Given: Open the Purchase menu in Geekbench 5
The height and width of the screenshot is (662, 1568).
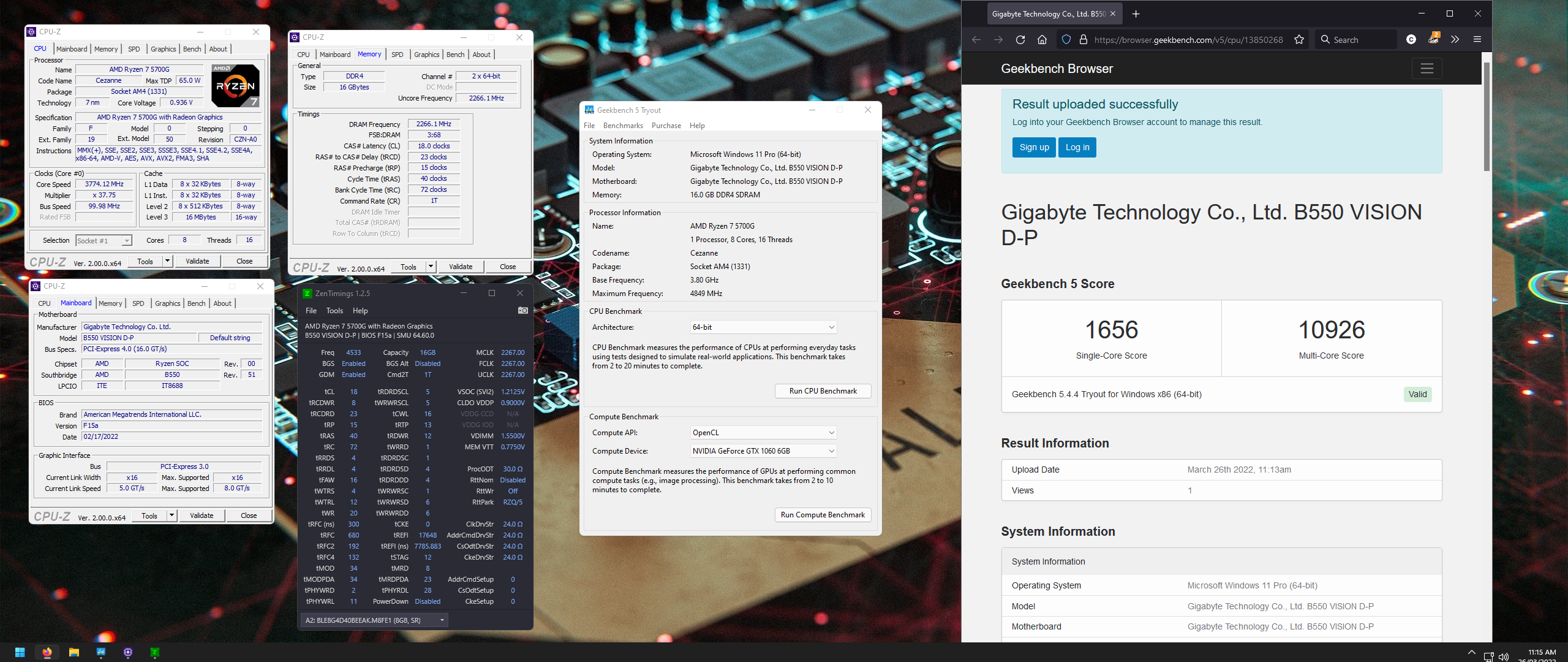Looking at the screenshot, I should pyautogui.click(x=666, y=126).
